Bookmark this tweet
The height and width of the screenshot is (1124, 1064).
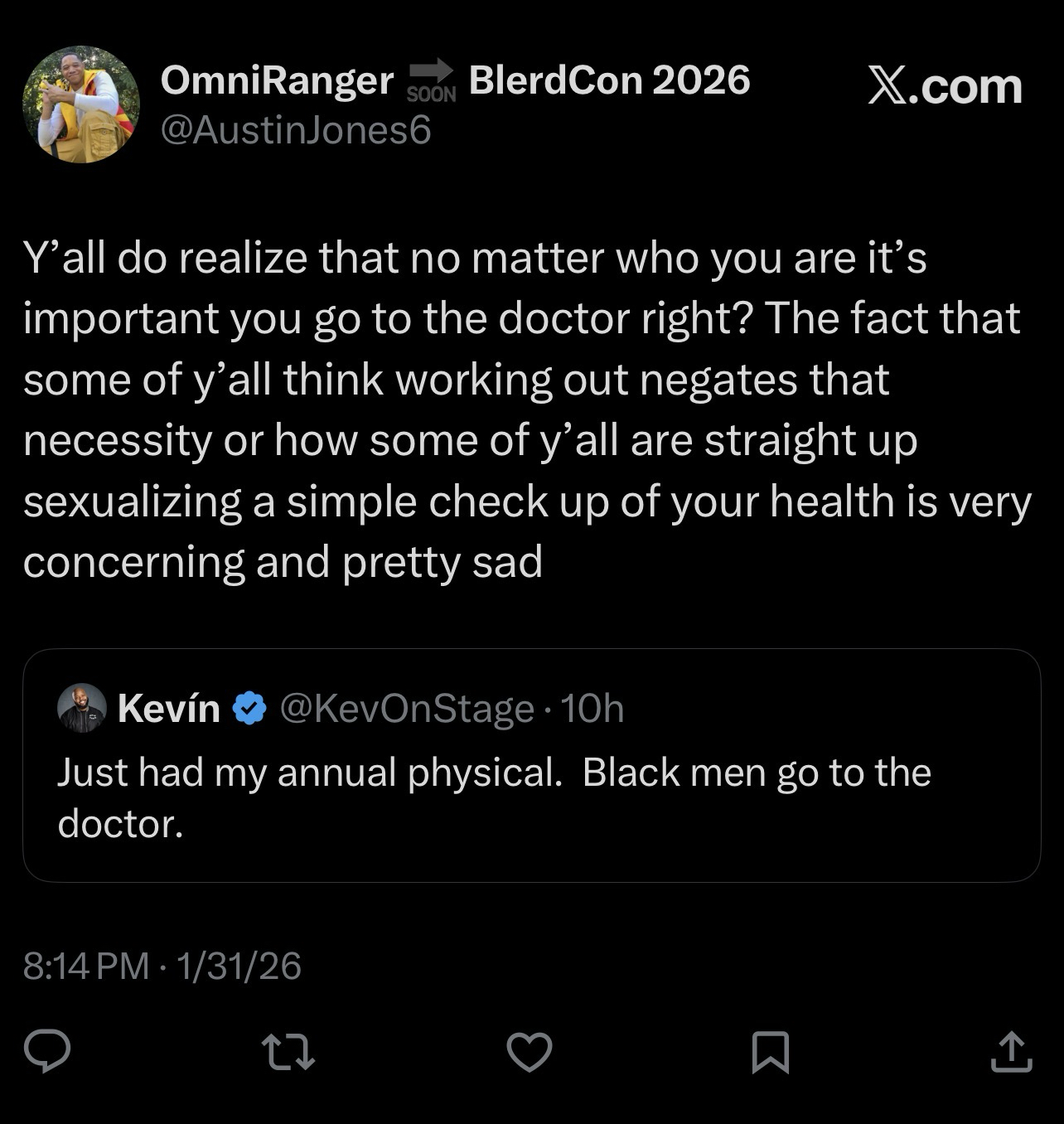point(770,1052)
